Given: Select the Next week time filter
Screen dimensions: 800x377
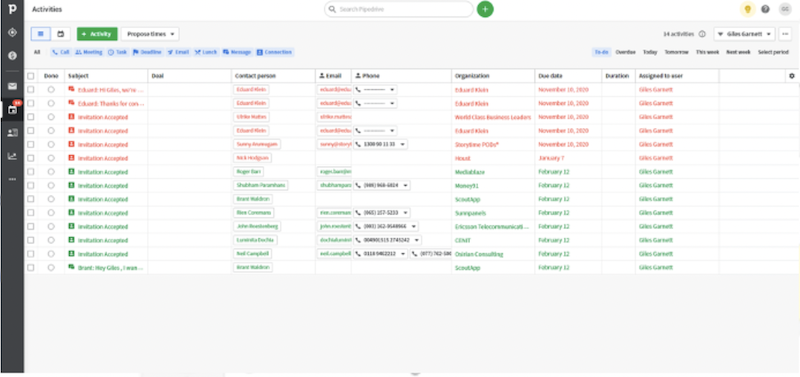Looking at the screenshot, I should coord(738,52).
